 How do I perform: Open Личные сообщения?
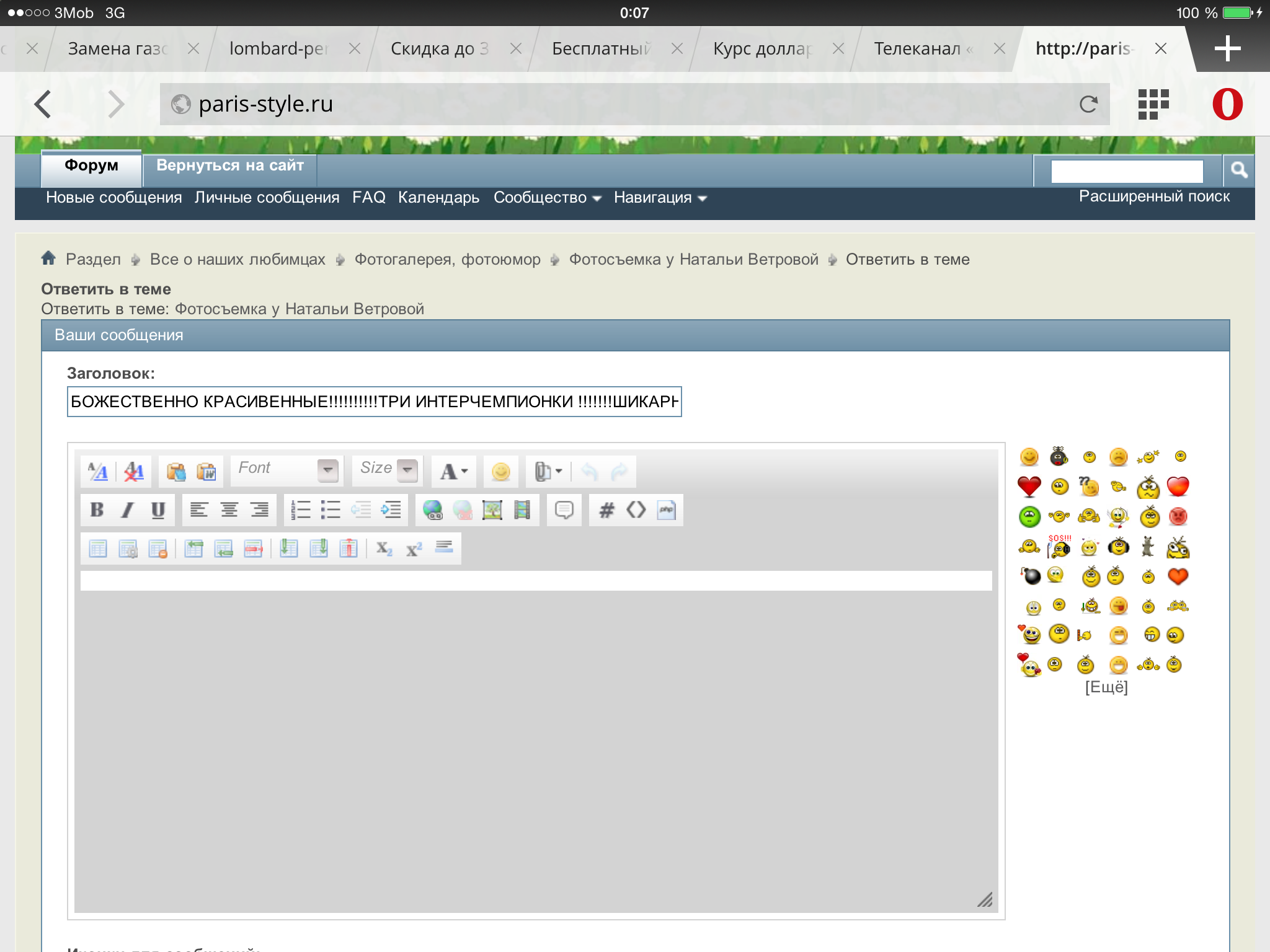click(x=267, y=198)
